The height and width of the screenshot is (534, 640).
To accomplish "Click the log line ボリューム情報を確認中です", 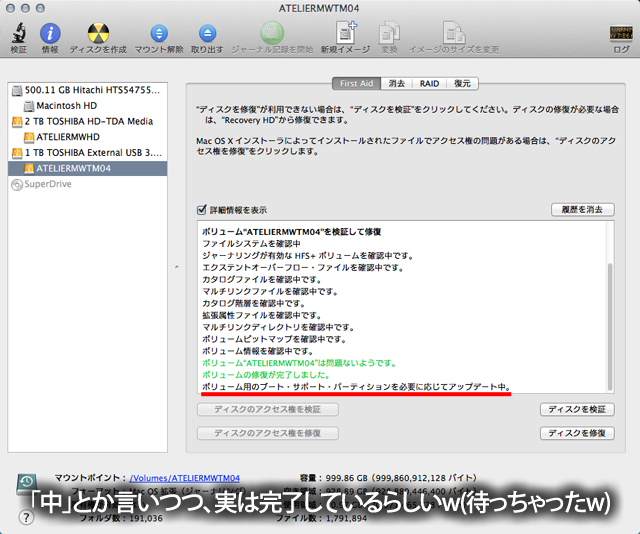I will coord(258,351).
